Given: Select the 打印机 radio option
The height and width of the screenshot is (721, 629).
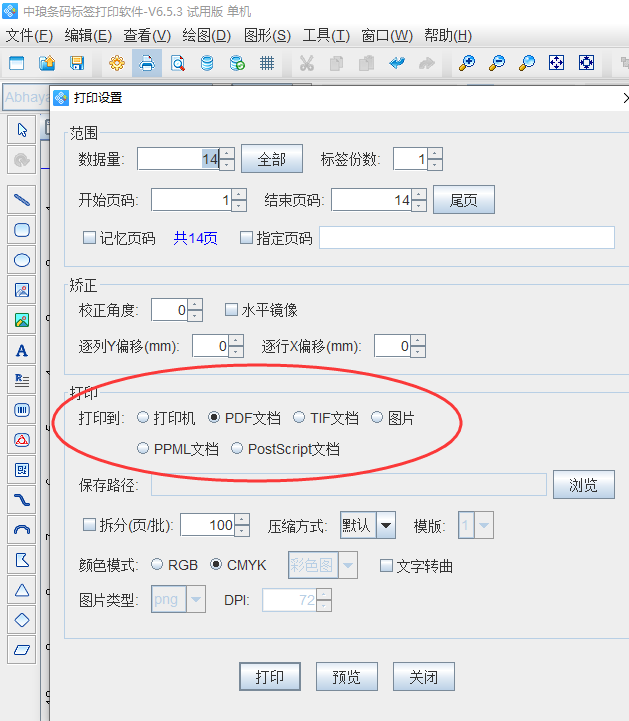Looking at the screenshot, I should pos(144,418).
